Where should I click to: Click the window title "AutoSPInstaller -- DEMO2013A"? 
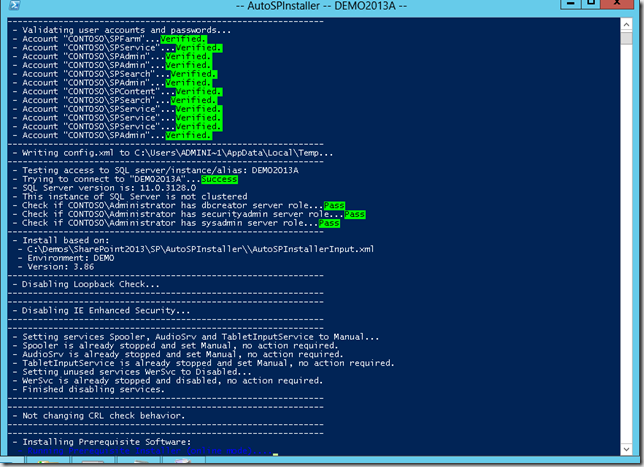tap(322, 6)
